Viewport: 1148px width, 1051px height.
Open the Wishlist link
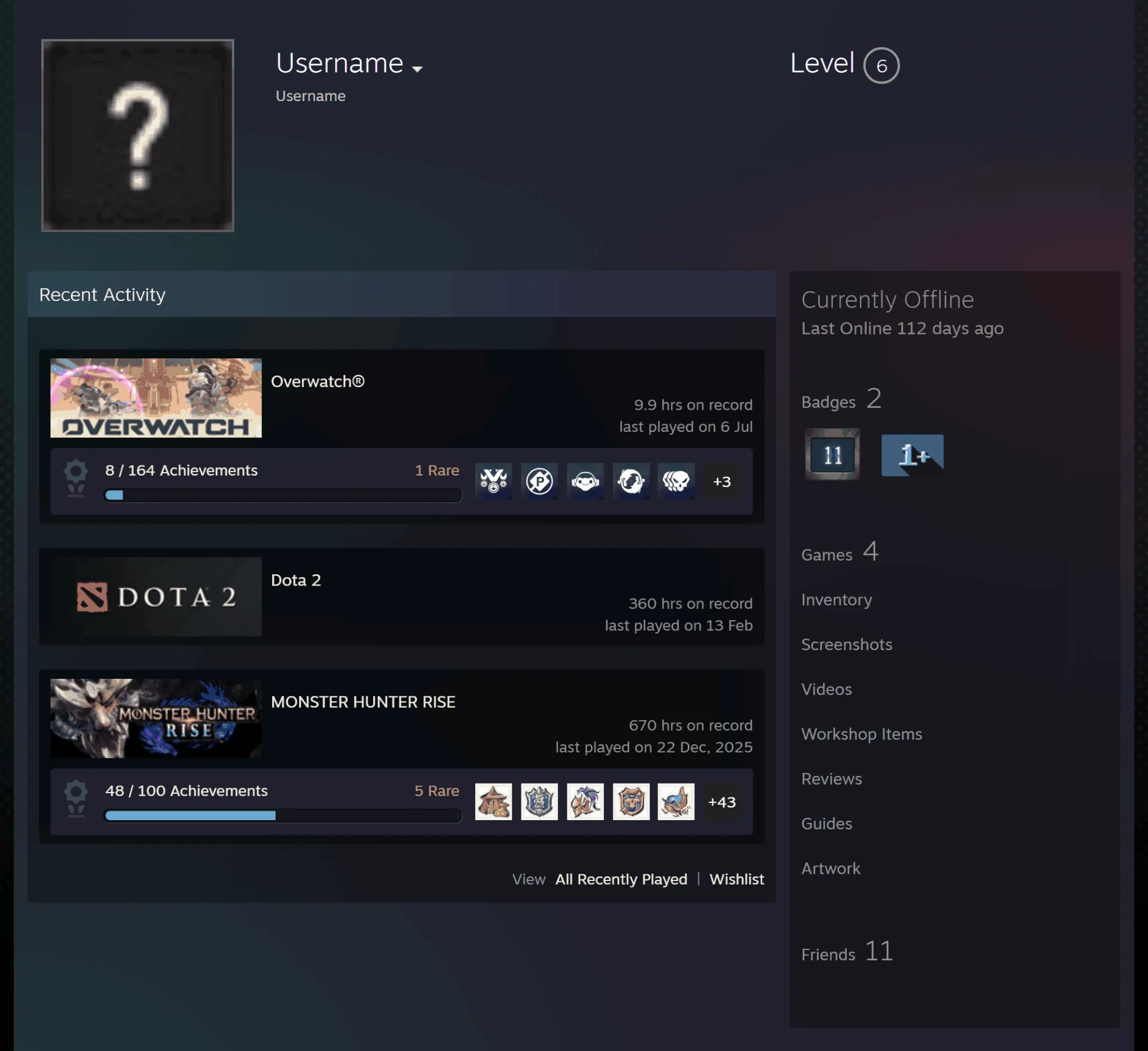click(737, 879)
